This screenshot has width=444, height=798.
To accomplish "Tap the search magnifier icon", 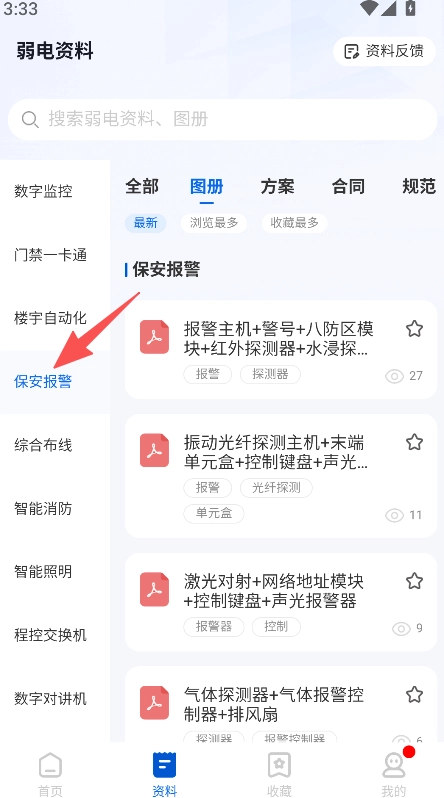I will 30,120.
